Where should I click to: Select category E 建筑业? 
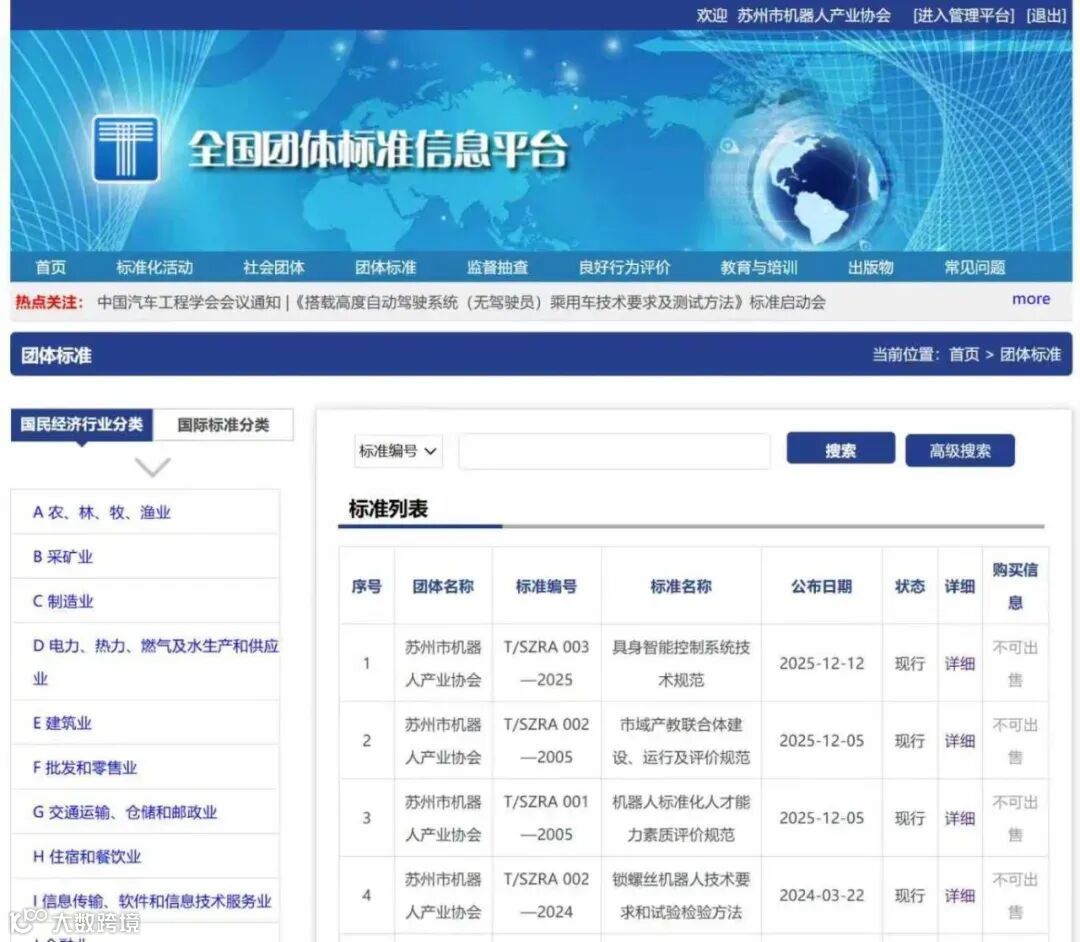point(62,723)
